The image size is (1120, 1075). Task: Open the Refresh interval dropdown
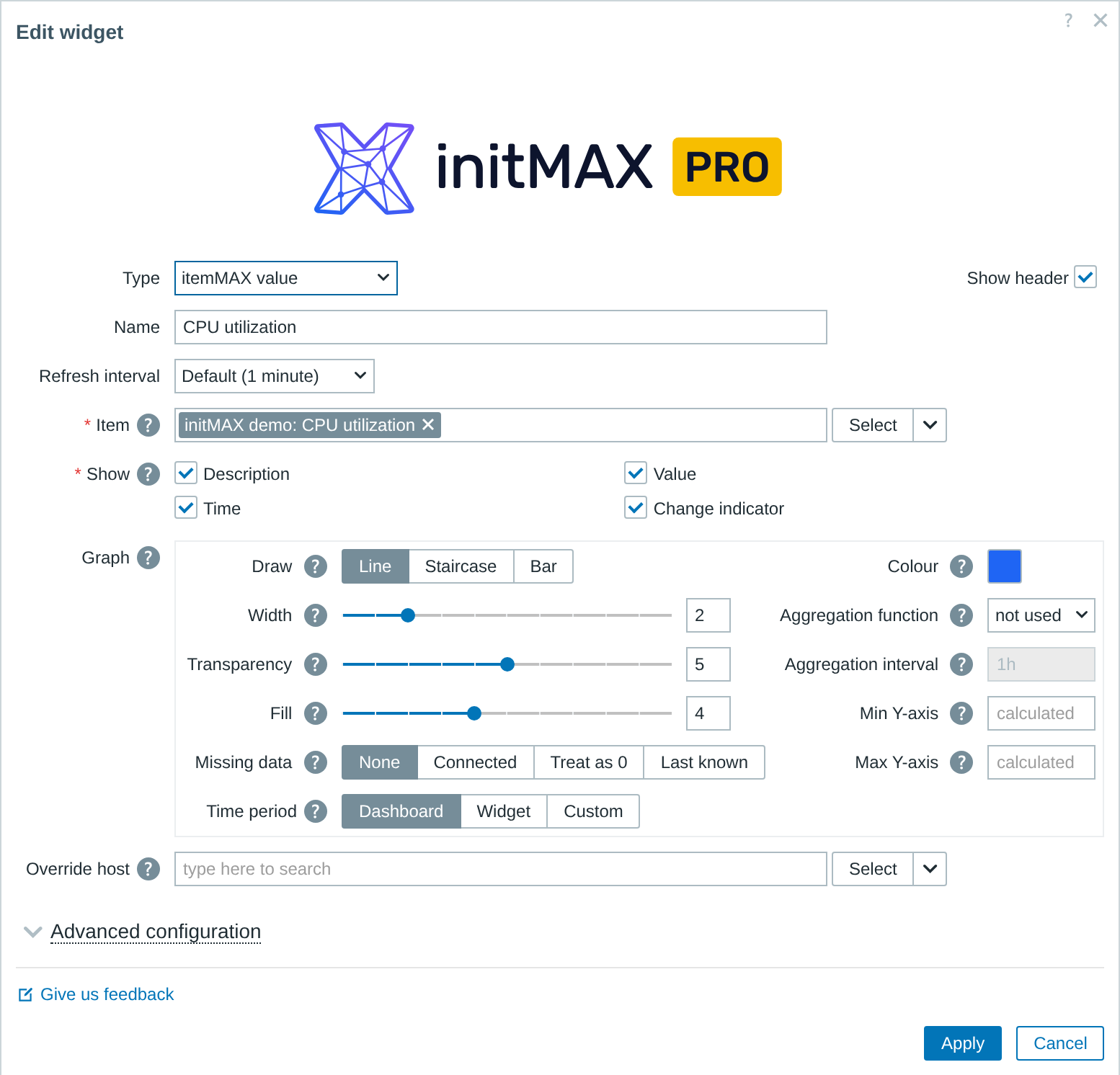point(275,376)
